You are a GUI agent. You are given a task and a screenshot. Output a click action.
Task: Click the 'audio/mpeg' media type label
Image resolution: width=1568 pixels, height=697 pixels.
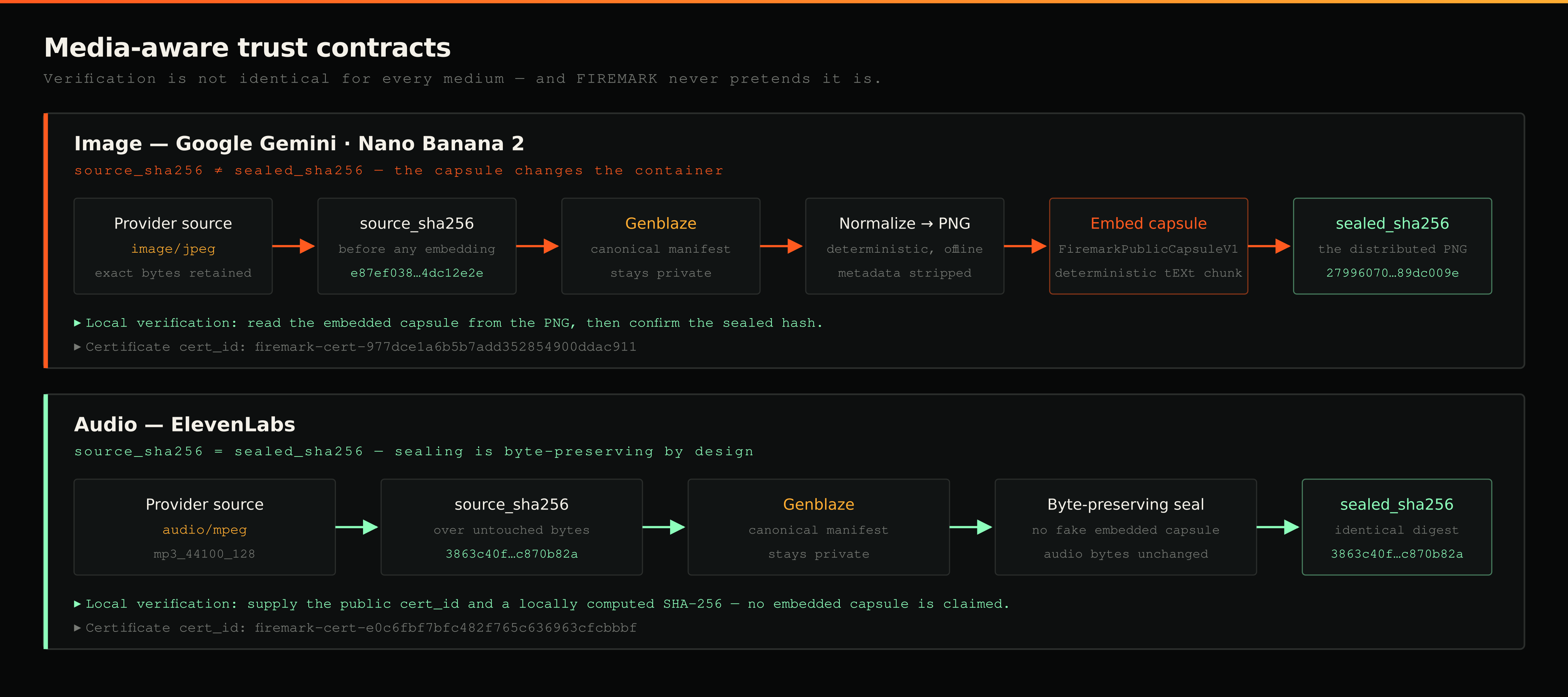pyautogui.click(x=205, y=530)
